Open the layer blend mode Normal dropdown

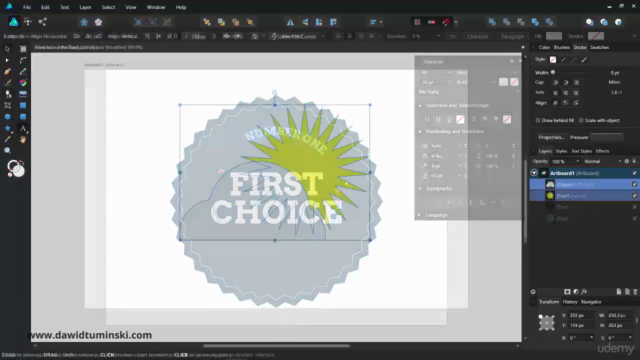tap(602, 161)
